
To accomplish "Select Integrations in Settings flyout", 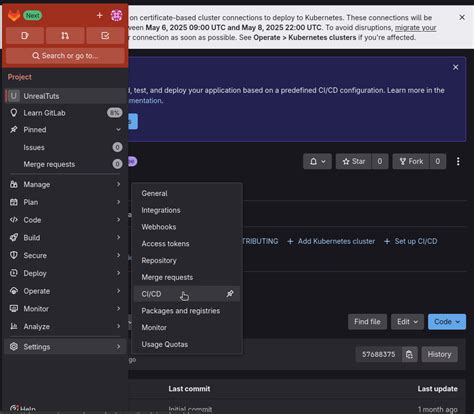I will (x=187, y=210).
